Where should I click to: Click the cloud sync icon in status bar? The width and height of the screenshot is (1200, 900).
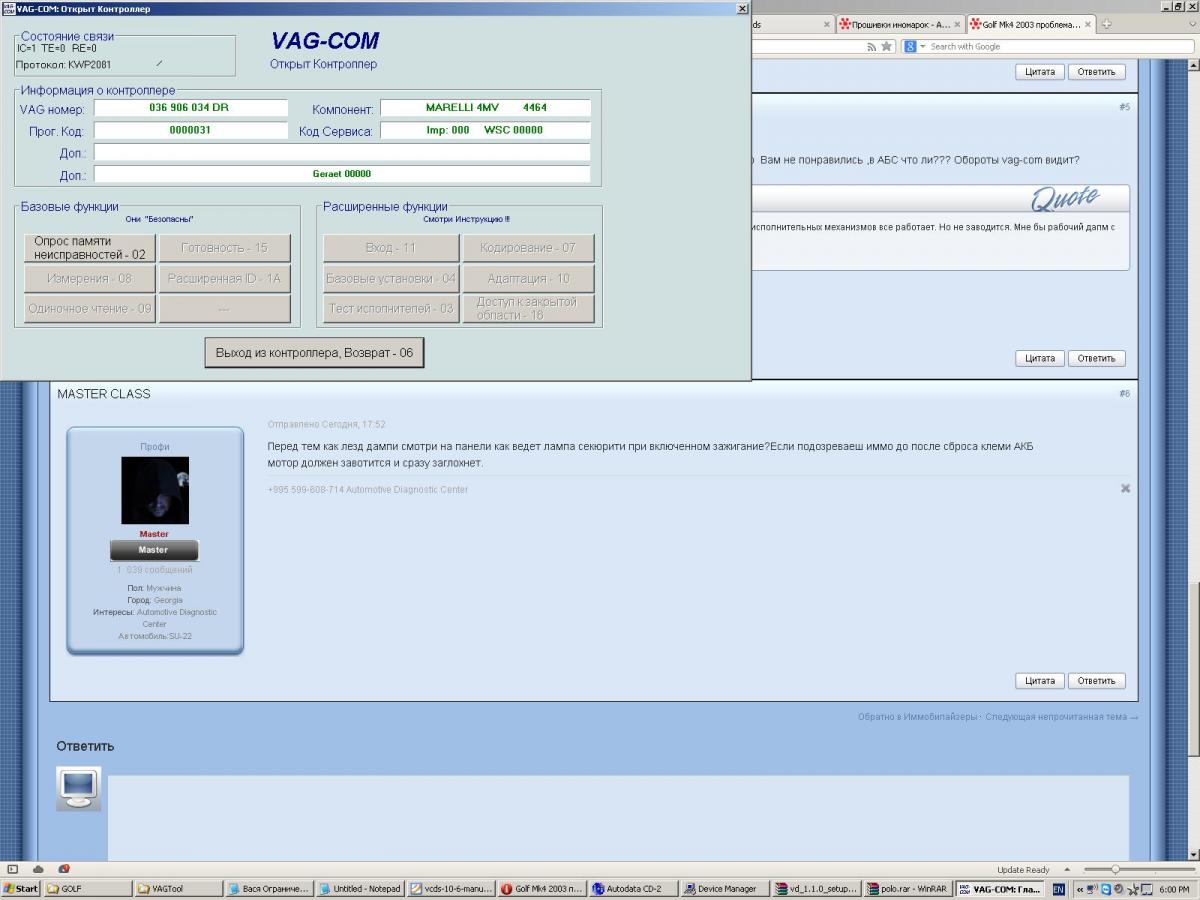(x=38, y=870)
